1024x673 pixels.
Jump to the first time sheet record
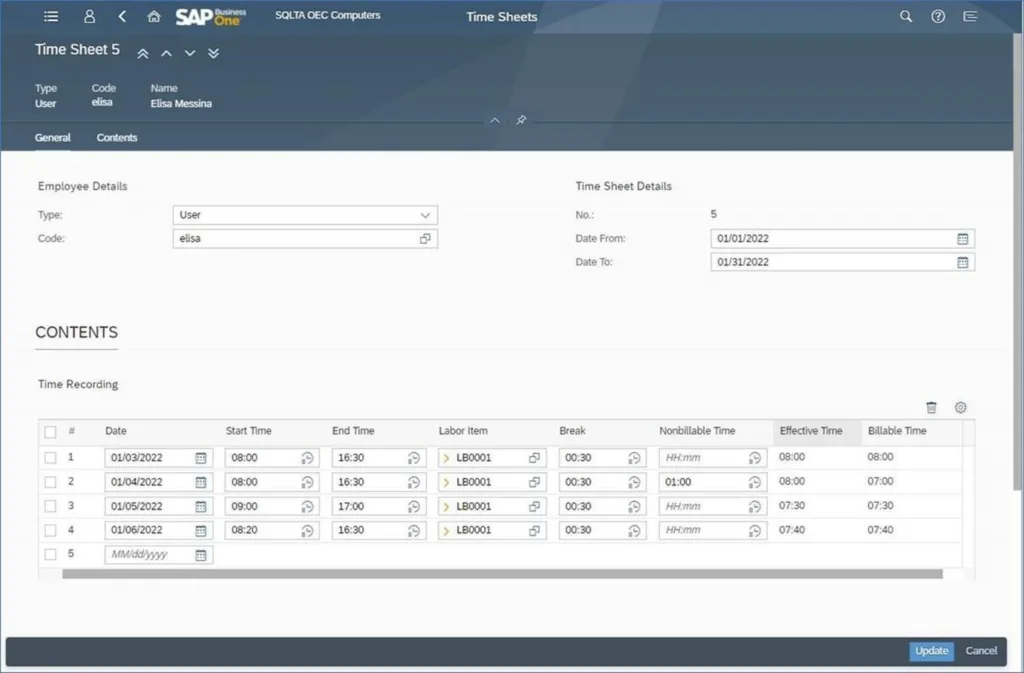[142, 54]
